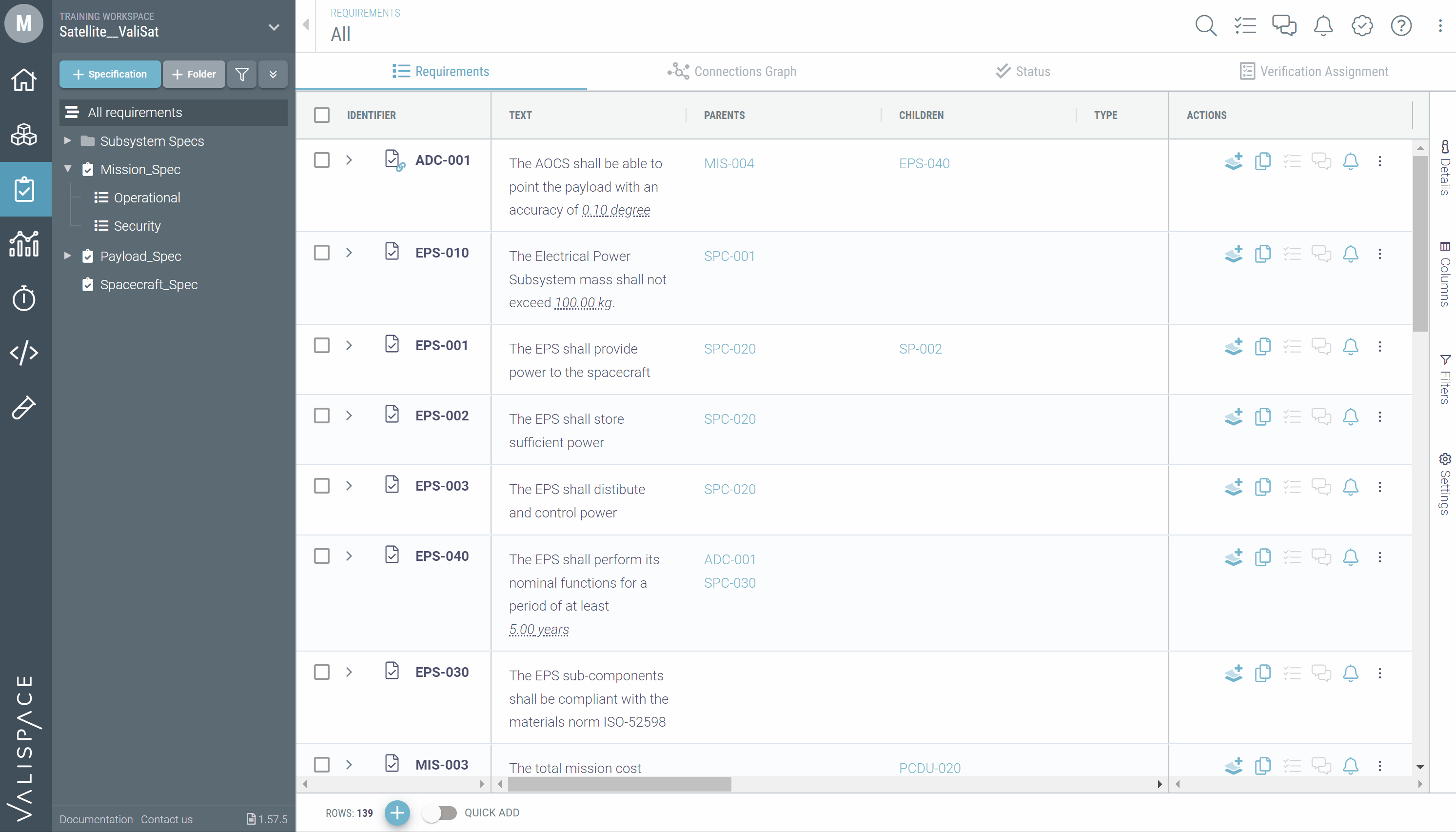
Task: Open the analysis chart sidebar icon
Action: pos(24,244)
